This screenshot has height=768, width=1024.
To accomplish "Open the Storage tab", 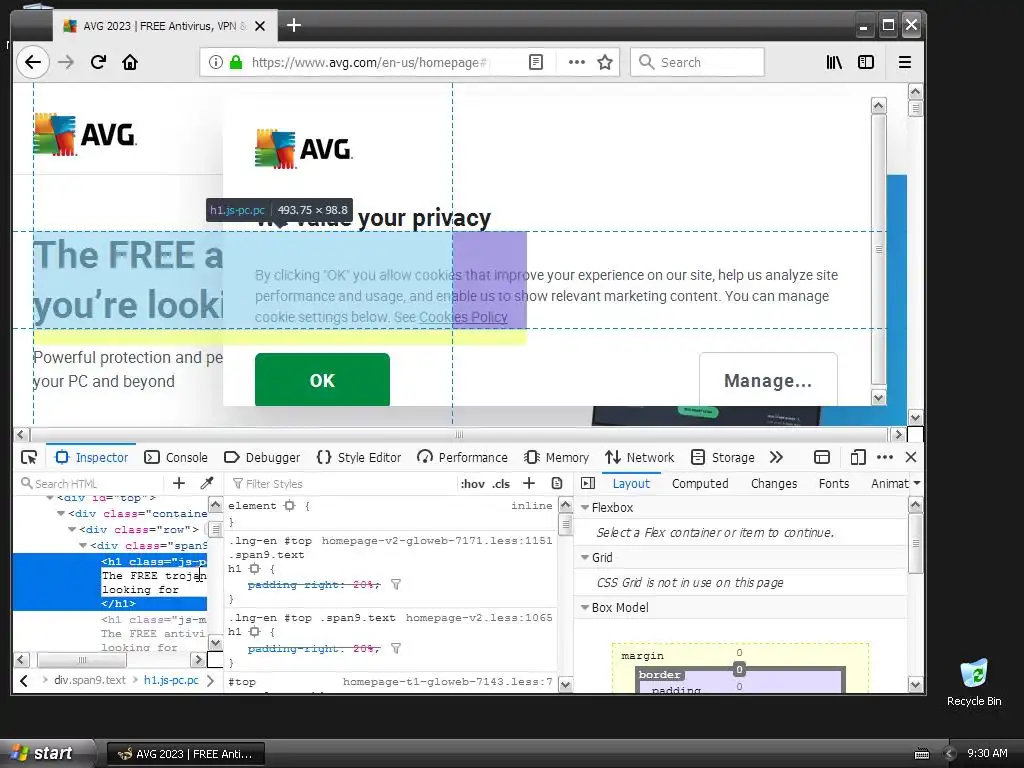I will tap(723, 457).
